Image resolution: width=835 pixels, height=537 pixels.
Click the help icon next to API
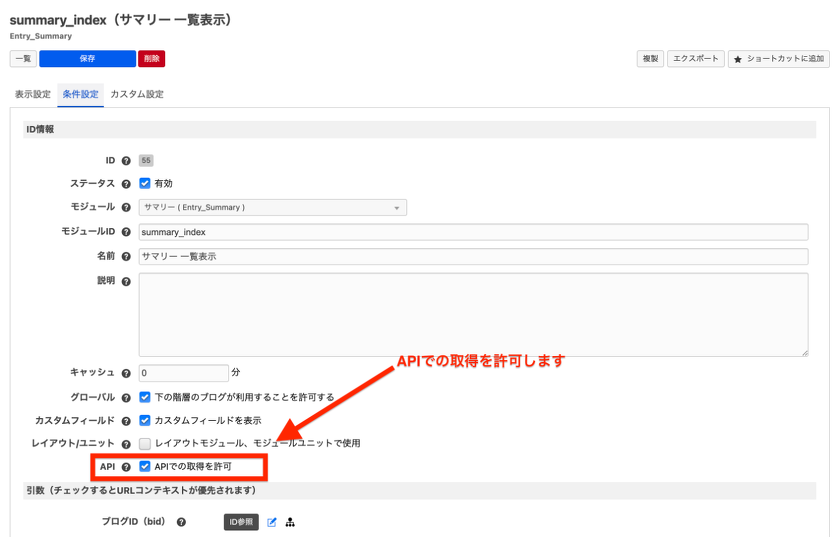(x=126, y=467)
